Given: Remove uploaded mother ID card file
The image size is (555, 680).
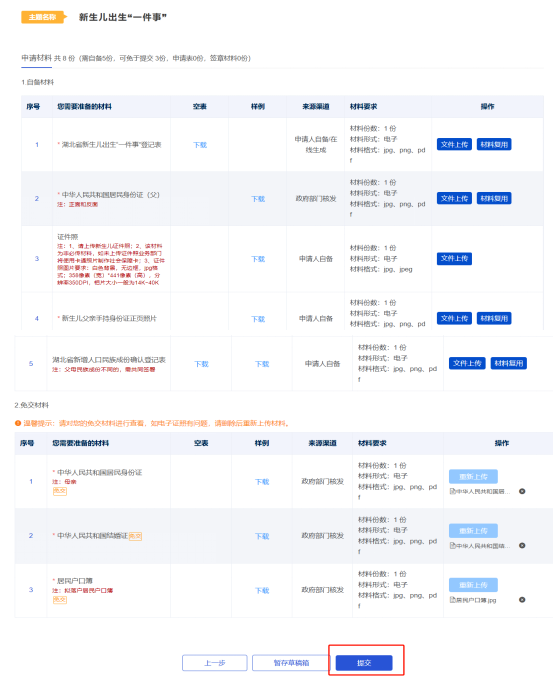Looking at the screenshot, I should (522, 491).
